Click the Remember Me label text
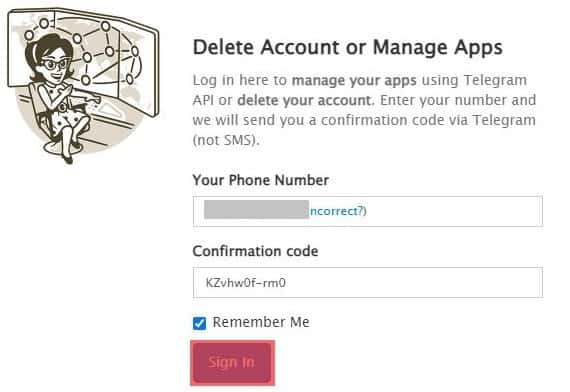Viewport: 570px width, 392px height. (x=261, y=322)
